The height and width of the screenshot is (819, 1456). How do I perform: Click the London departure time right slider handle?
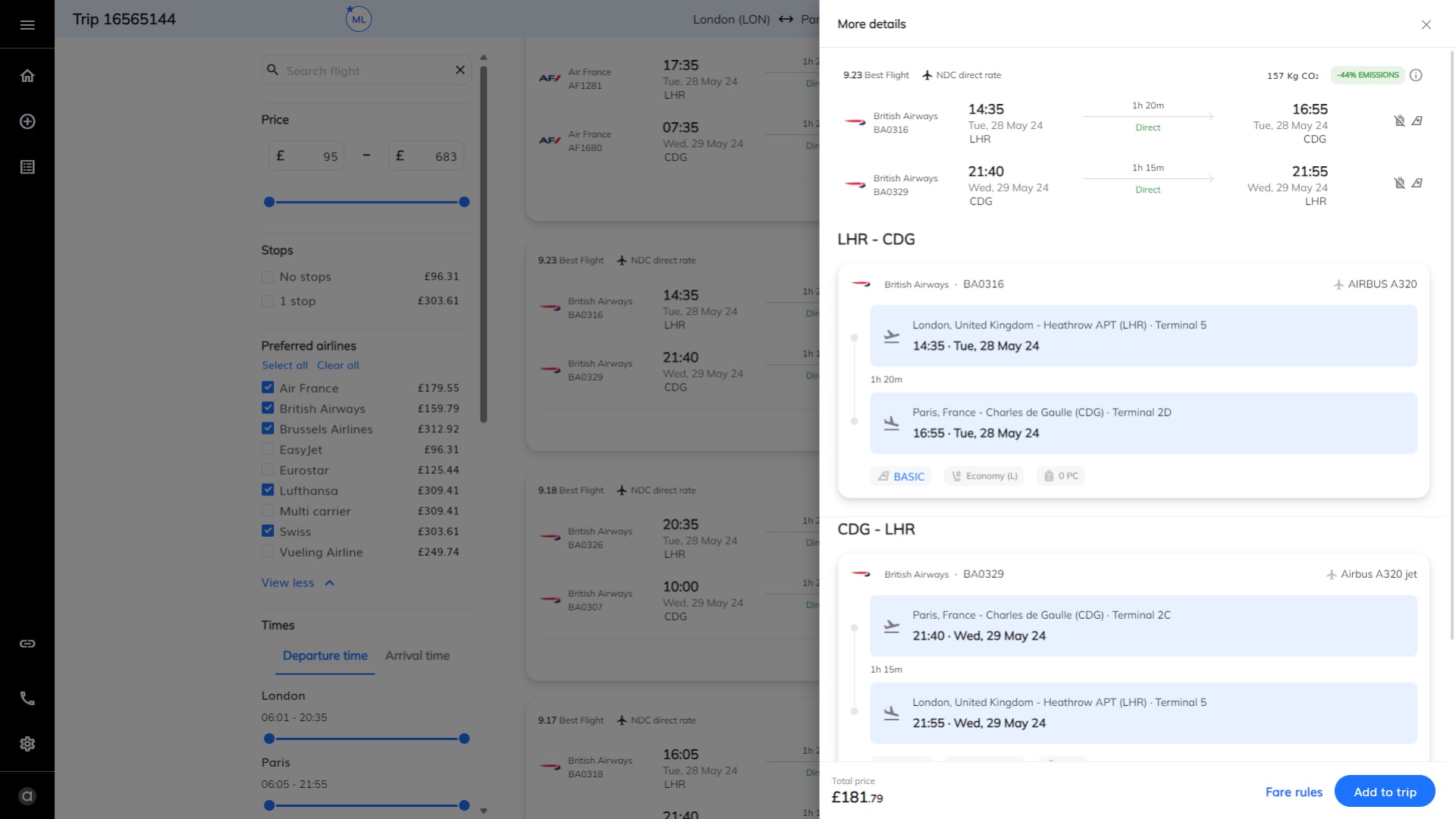(464, 739)
